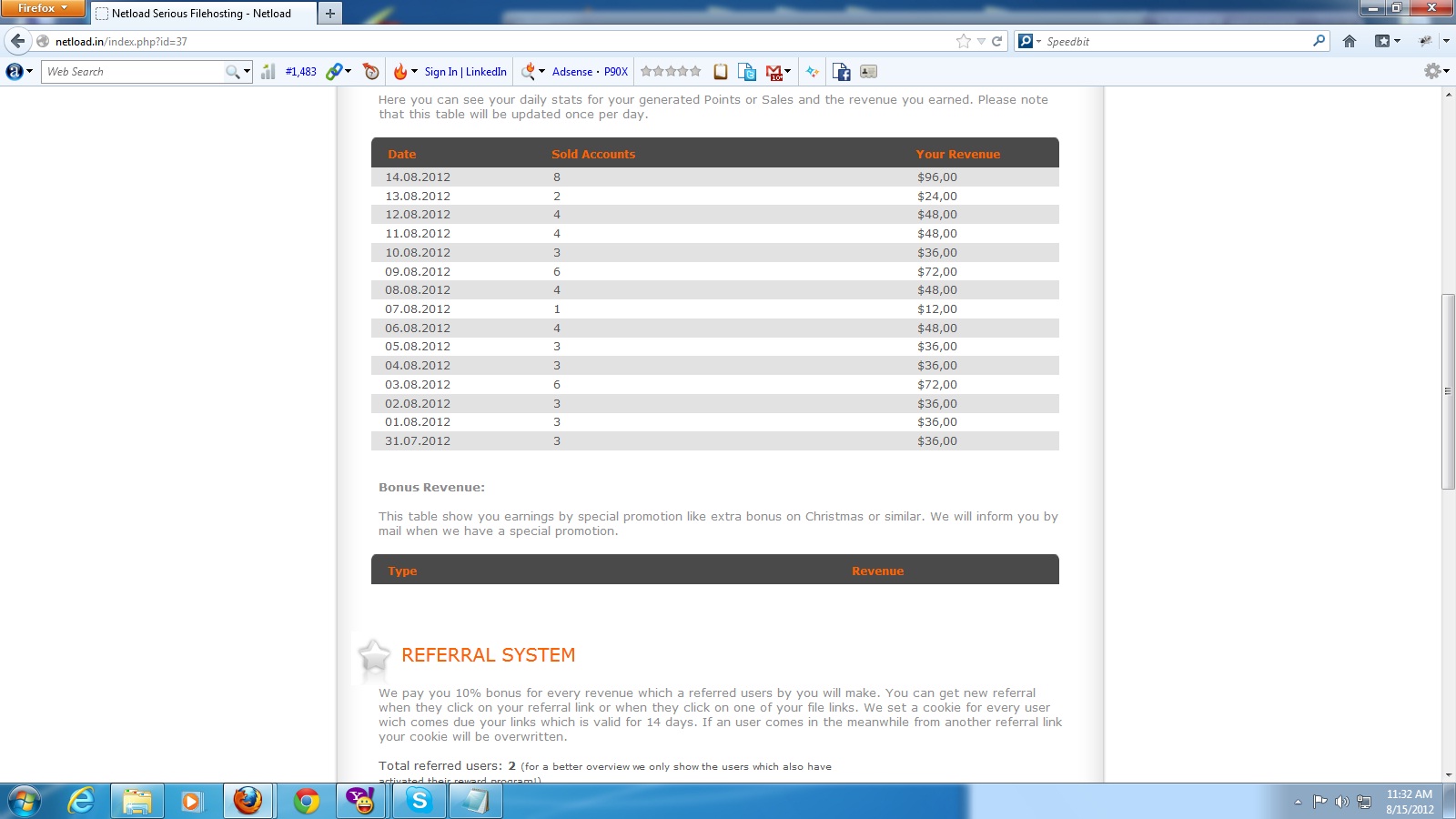This screenshot has height=819, width=1456.
Task: Expand the chain links dropdown arrow
Action: (x=348, y=72)
